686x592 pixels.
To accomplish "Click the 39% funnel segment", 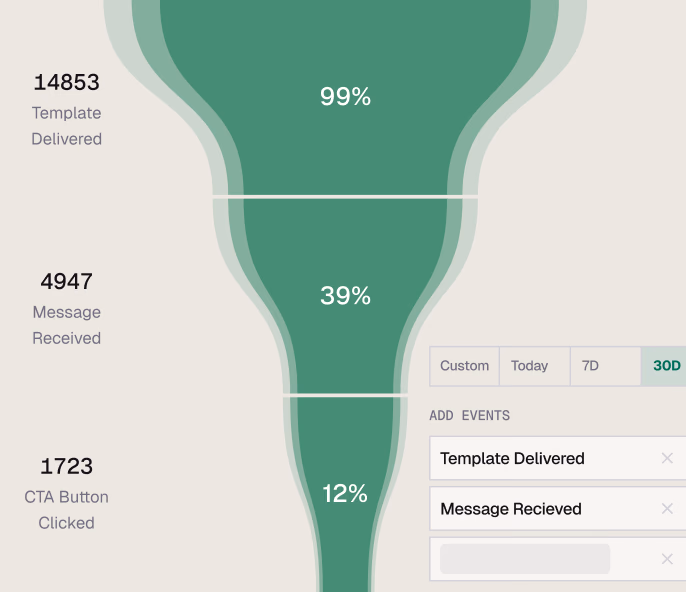I will tap(345, 296).
